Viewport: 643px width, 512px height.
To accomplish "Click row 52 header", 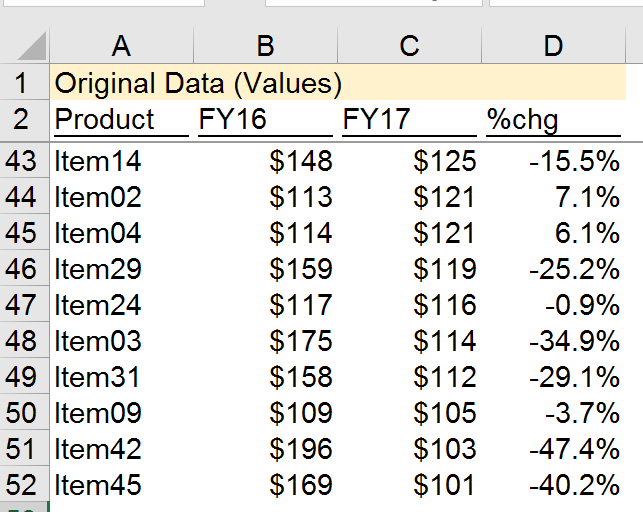I will coord(22,486).
